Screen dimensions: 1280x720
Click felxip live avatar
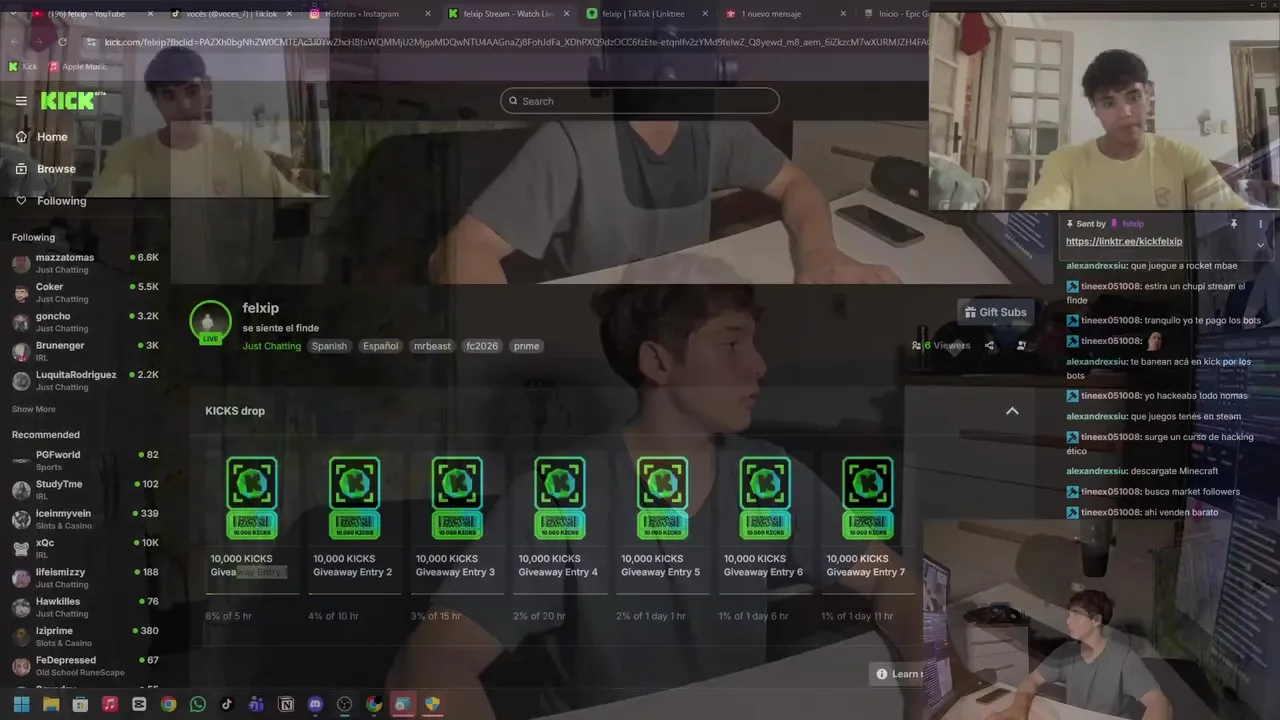(x=210, y=322)
